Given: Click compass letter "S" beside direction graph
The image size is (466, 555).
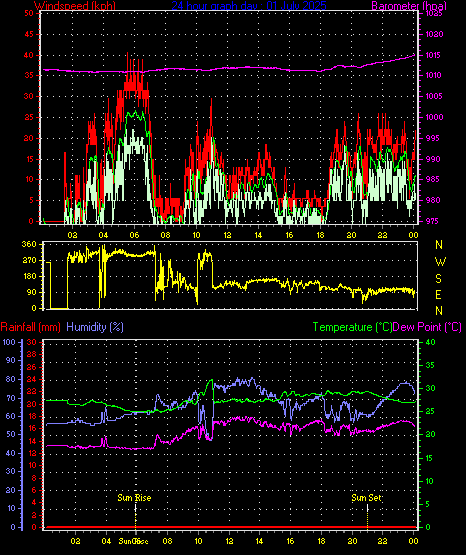Looking at the screenshot, I should click(x=439, y=279).
